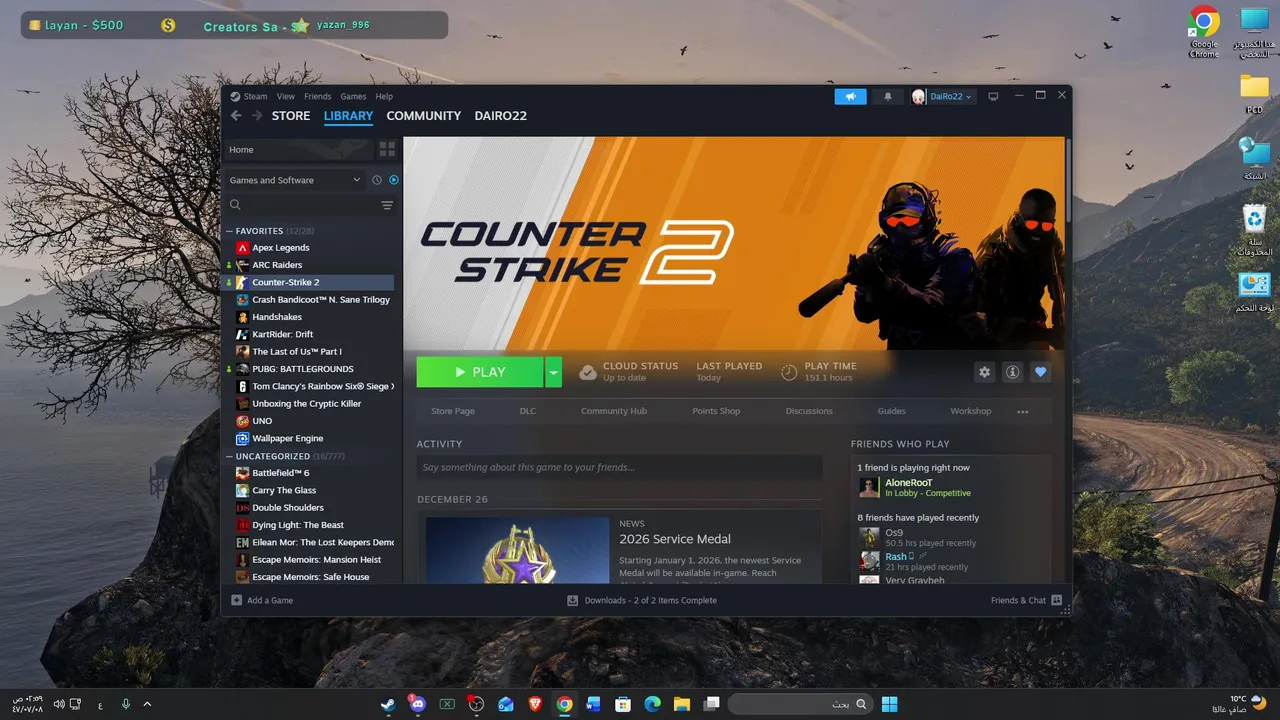
Task: Toggle sort by recent activity clock icon
Action: (377, 180)
